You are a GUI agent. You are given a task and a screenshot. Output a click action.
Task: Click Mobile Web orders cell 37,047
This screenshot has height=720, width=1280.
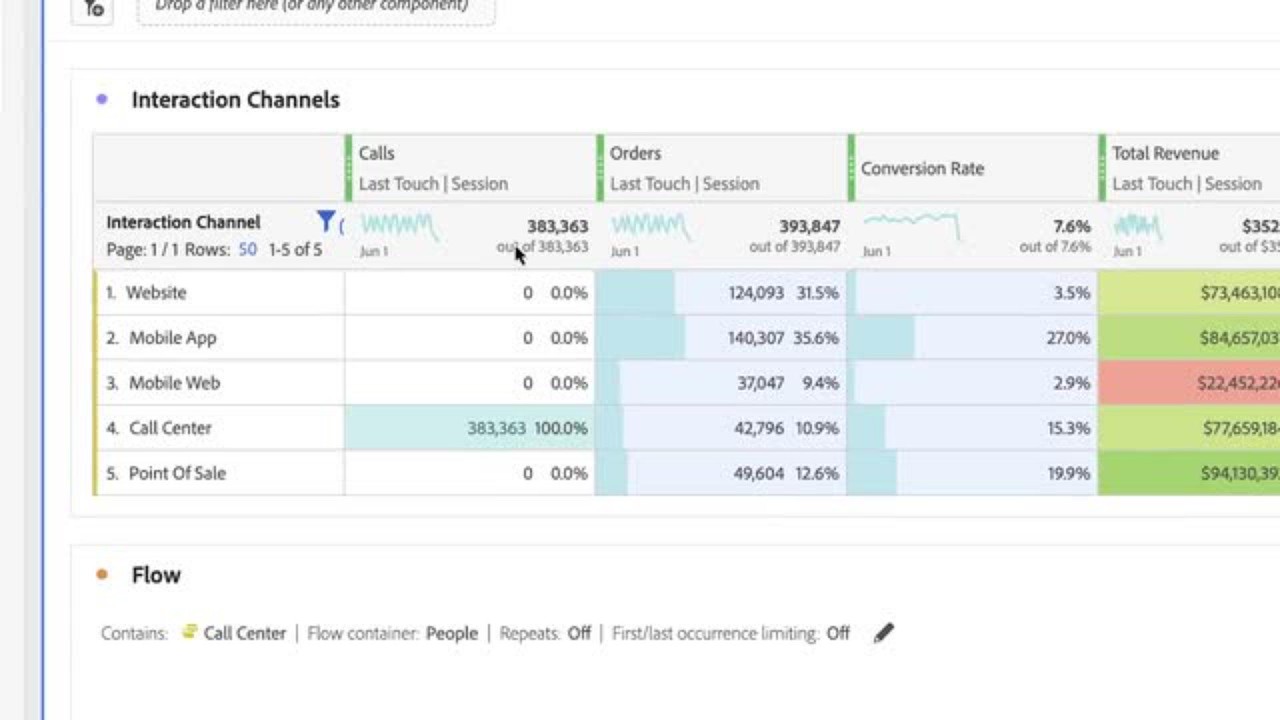pos(721,382)
